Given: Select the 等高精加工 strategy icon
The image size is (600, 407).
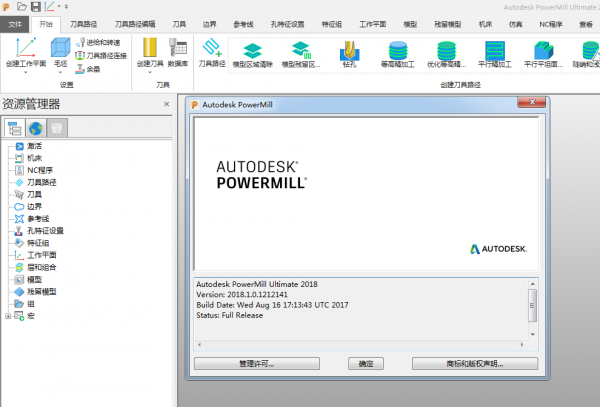Looking at the screenshot, I should [398, 50].
